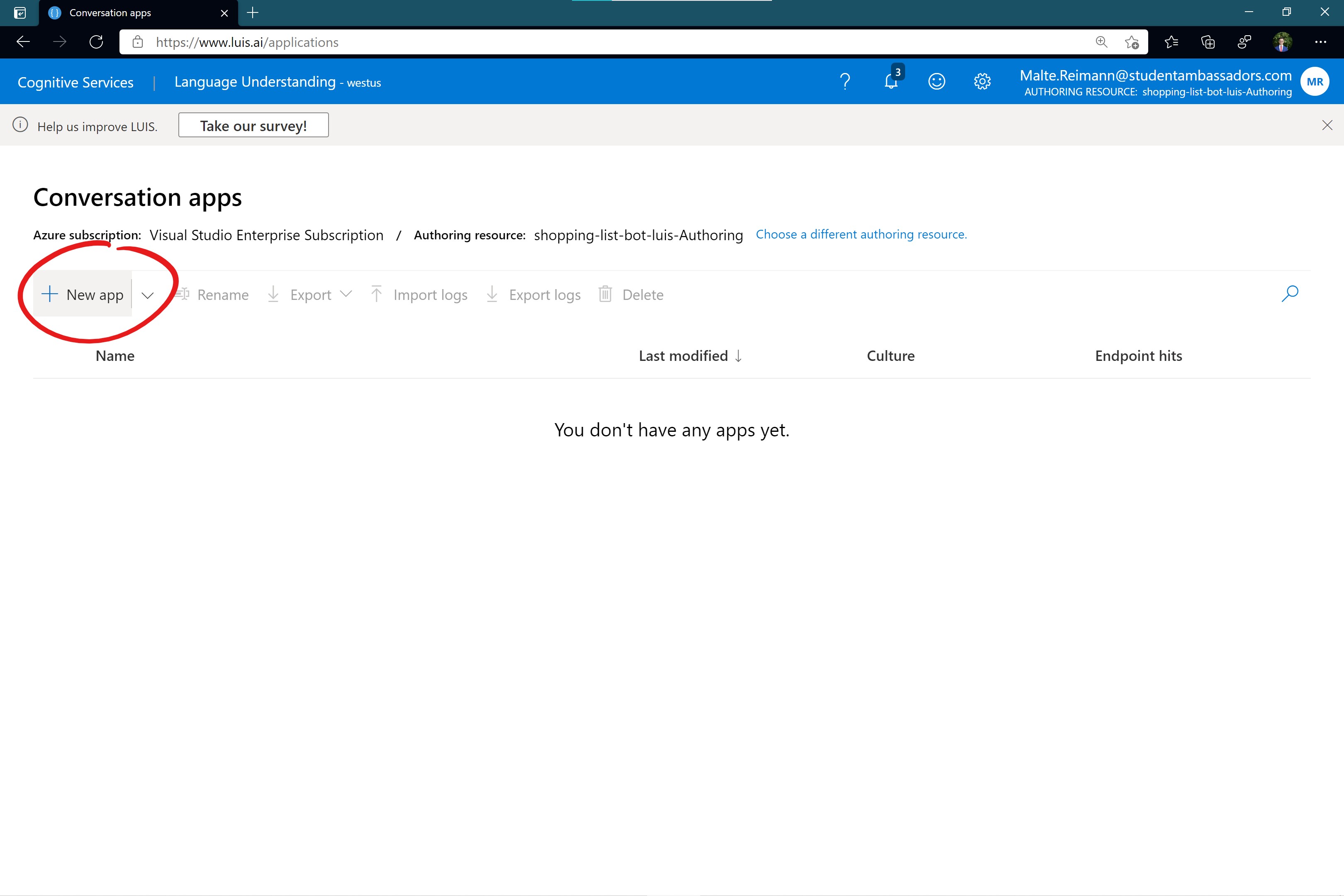Open browser collections icon

pos(1208,42)
